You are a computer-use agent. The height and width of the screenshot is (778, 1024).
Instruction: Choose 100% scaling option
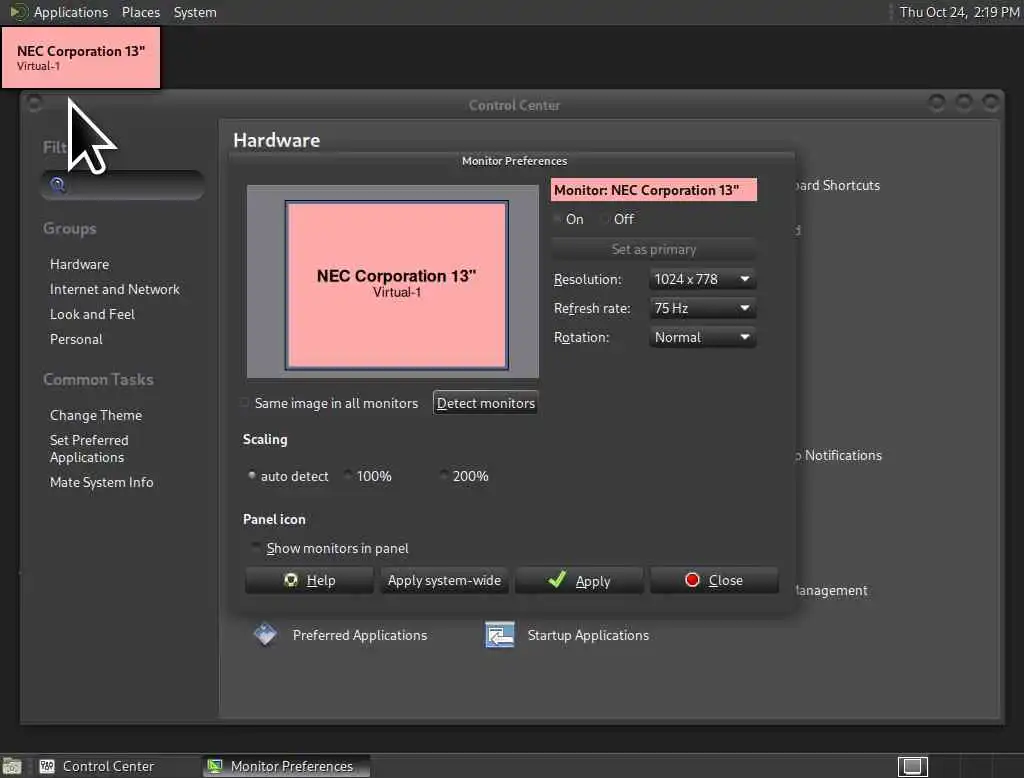347,476
